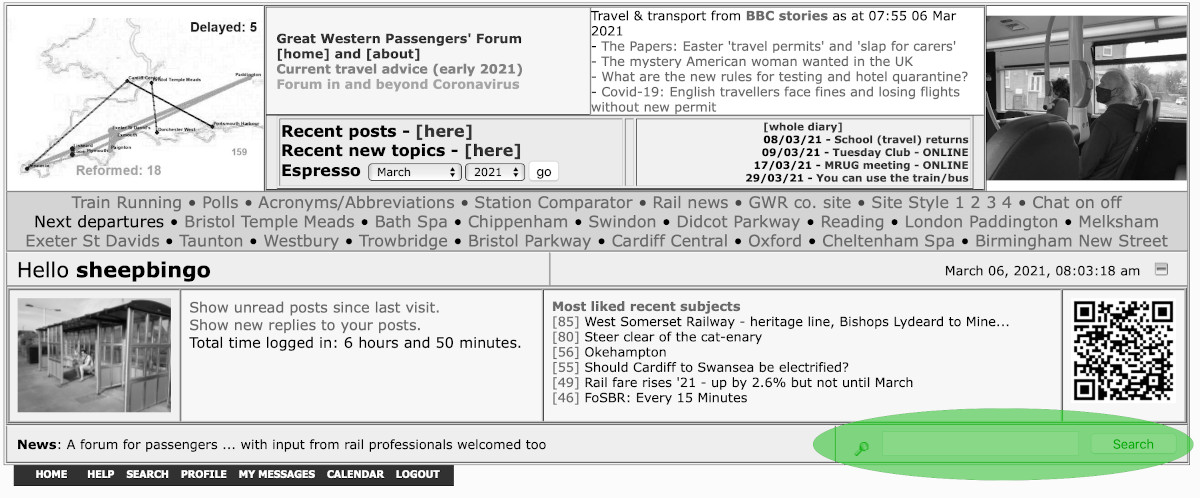Open the Train Running link
The width and height of the screenshot is (1200, 498).
(126, 202)
